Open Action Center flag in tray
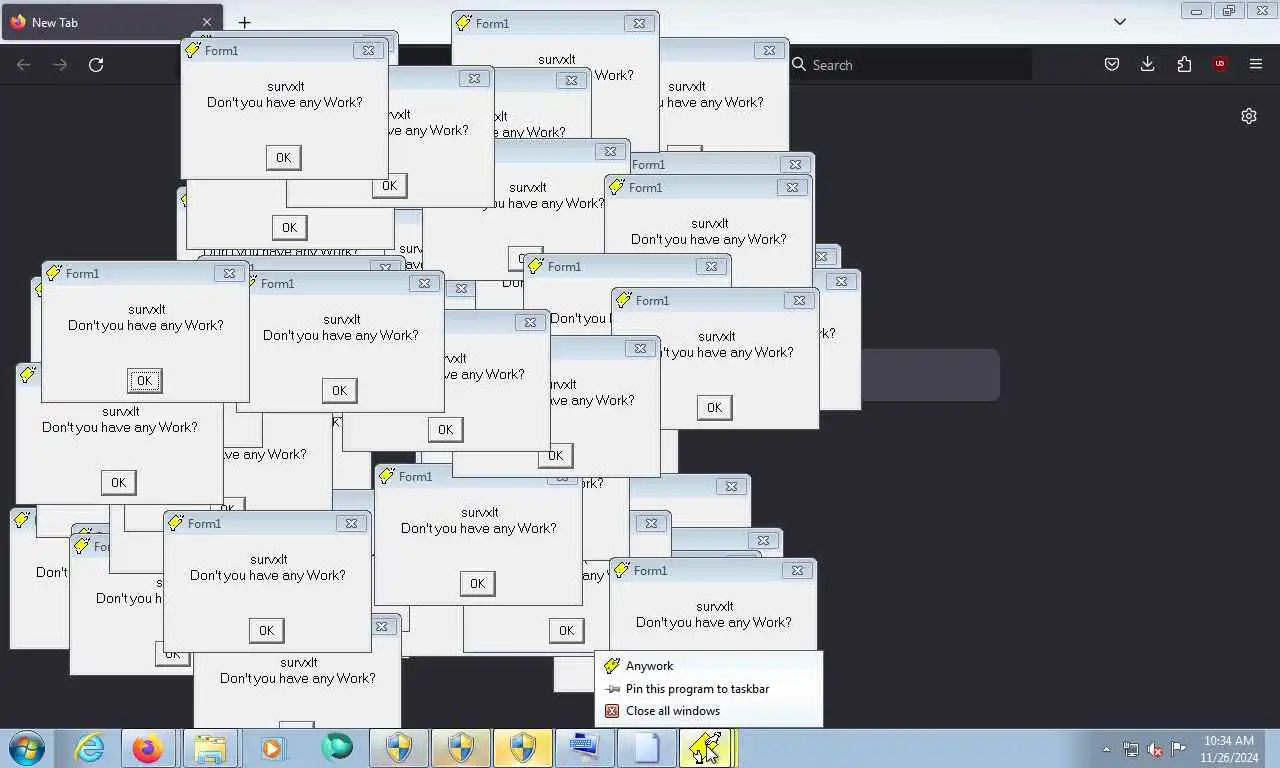Screen dimensions: 1280x768 point(1179,749)
